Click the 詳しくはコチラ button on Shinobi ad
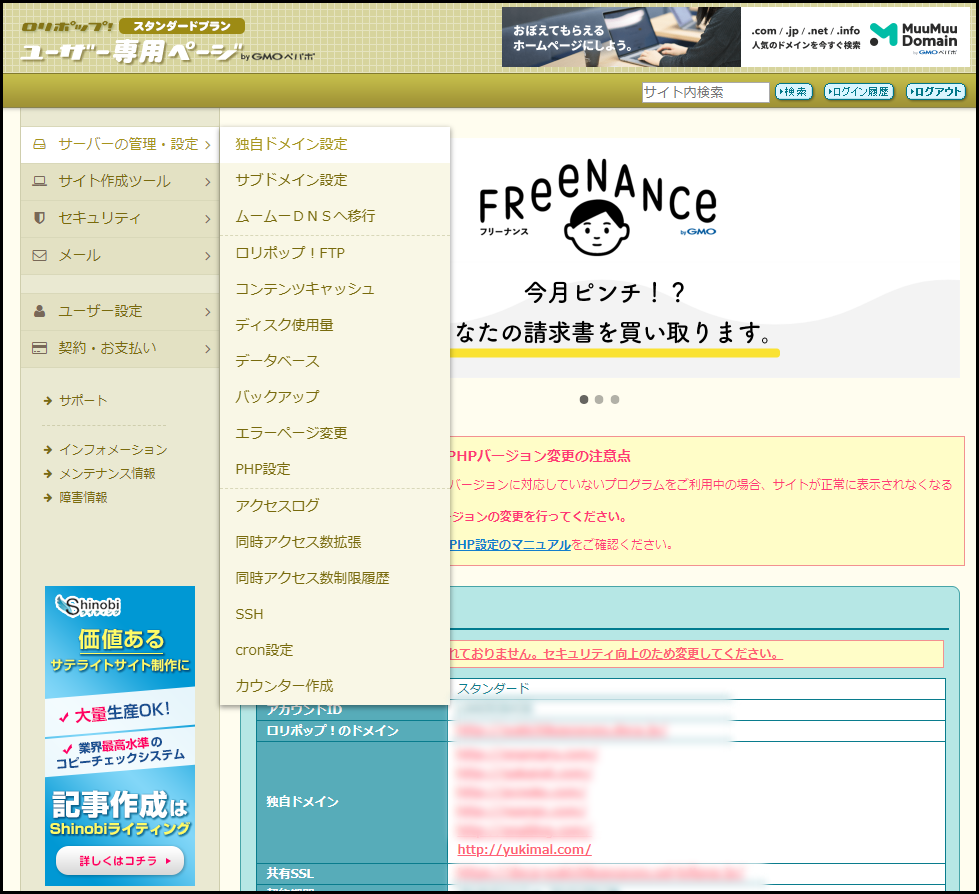Viewport: 979px width, 894px height. click(x=120, y=860)
